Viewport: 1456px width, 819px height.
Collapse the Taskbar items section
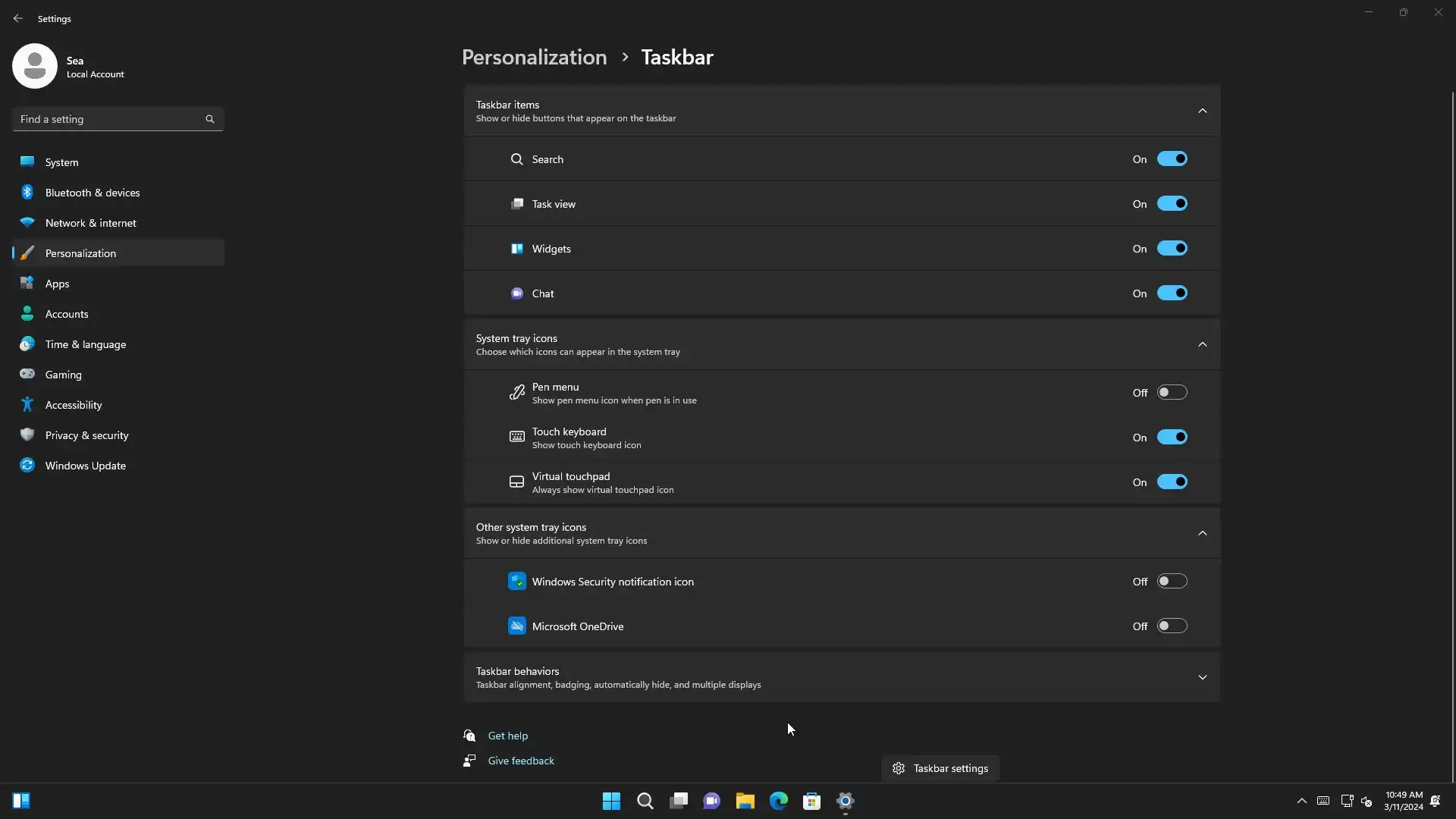[x=1202, y=111]
